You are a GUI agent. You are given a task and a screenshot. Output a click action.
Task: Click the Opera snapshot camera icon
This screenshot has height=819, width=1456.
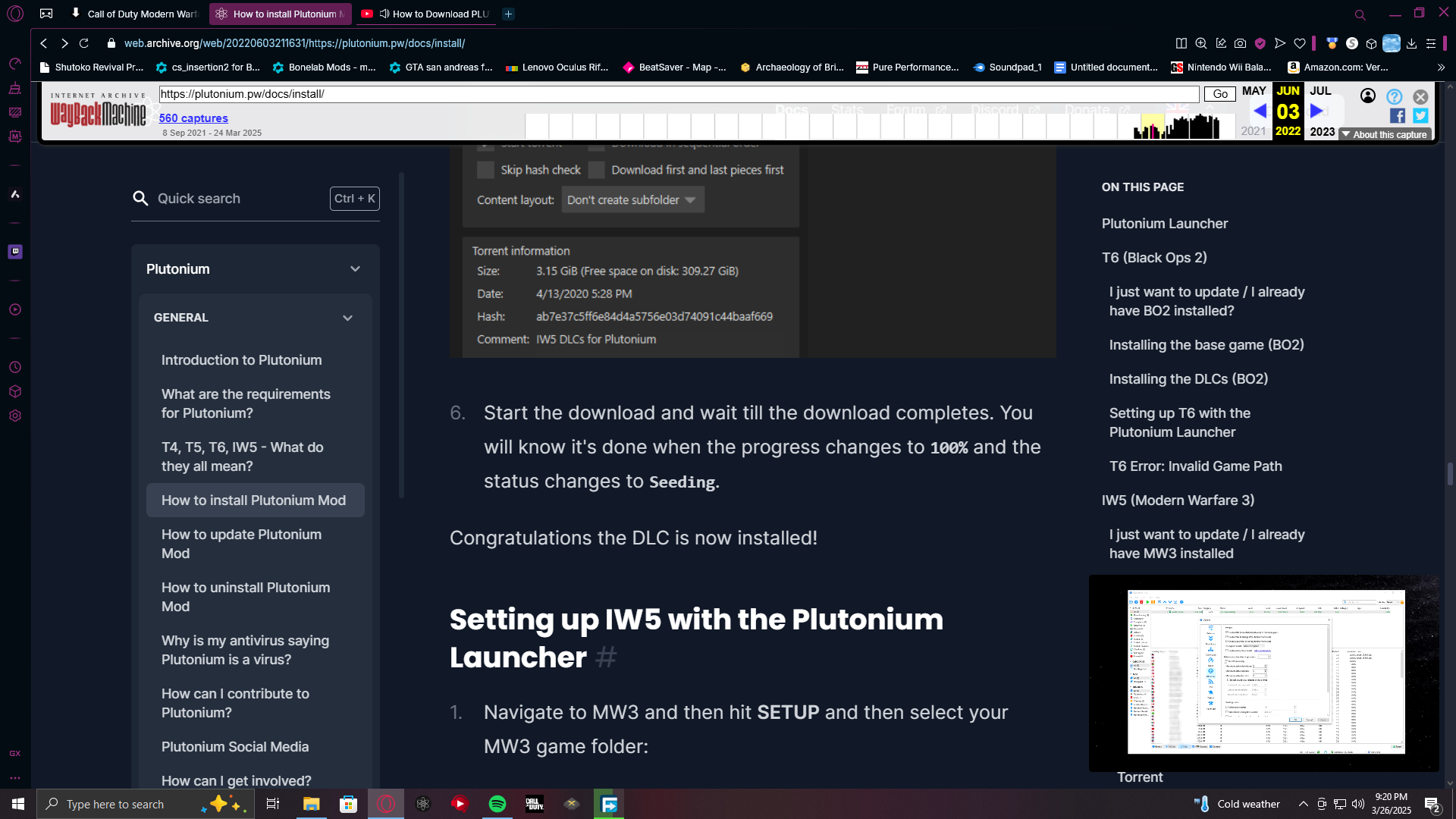coord(1240,43)
